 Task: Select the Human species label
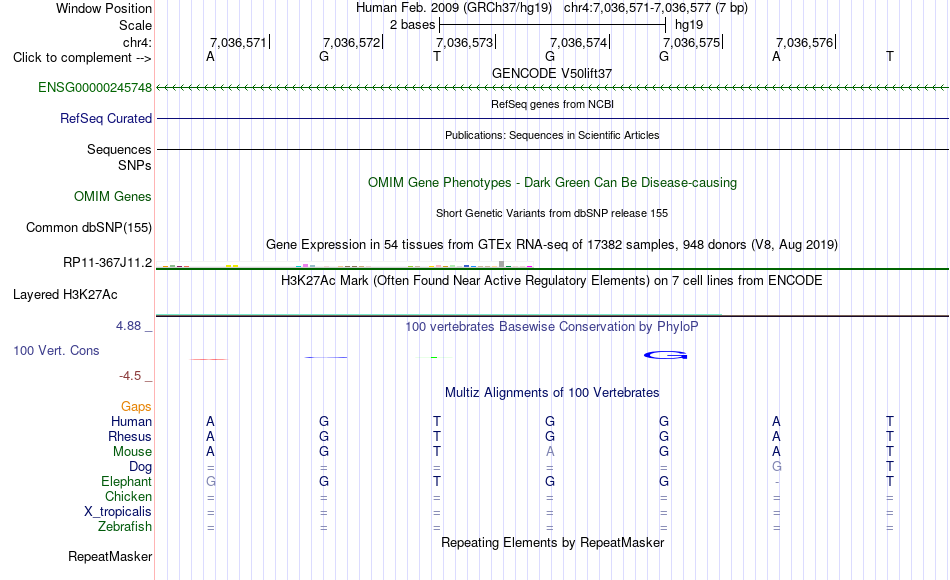[131, 421]
